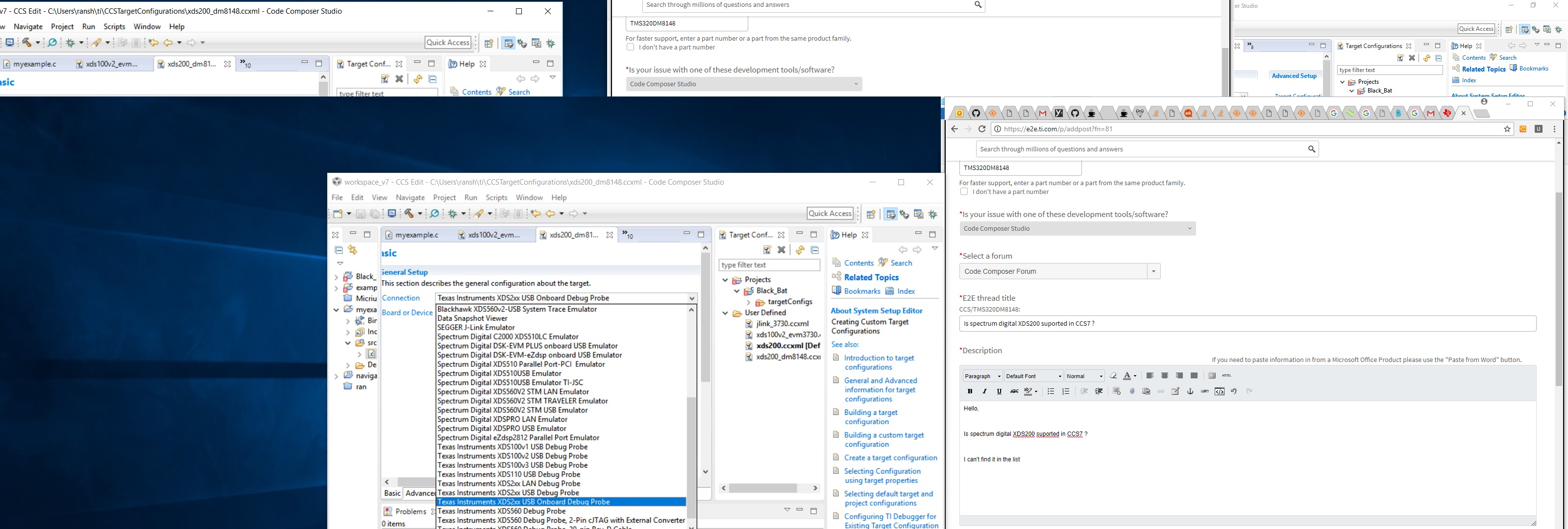The width and height of the screenshot is (1568, 529).
Task: Open the Normal font size dropdown
Action: [1085, 376]
